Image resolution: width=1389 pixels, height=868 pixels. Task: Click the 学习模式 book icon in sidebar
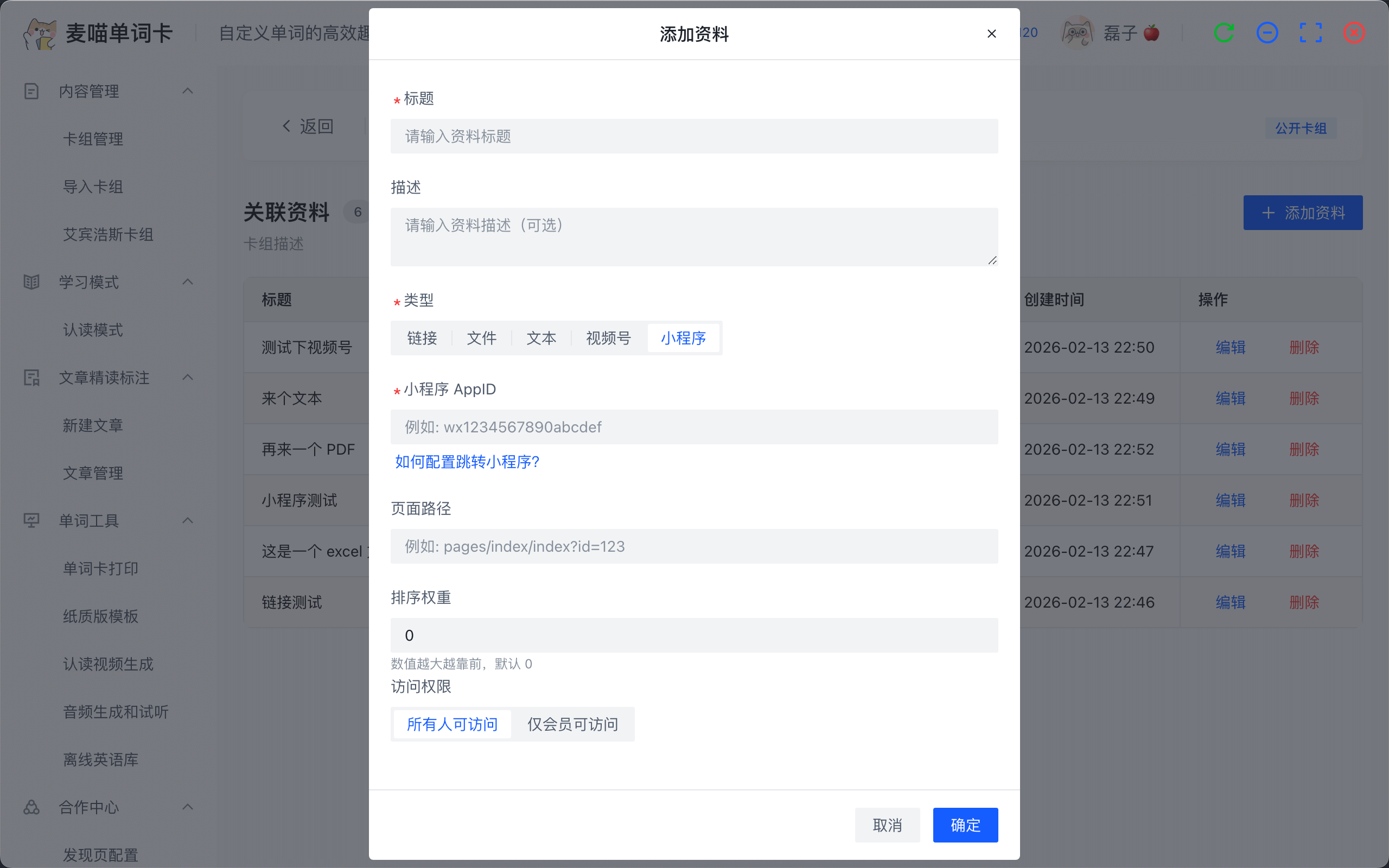(31, 282)
